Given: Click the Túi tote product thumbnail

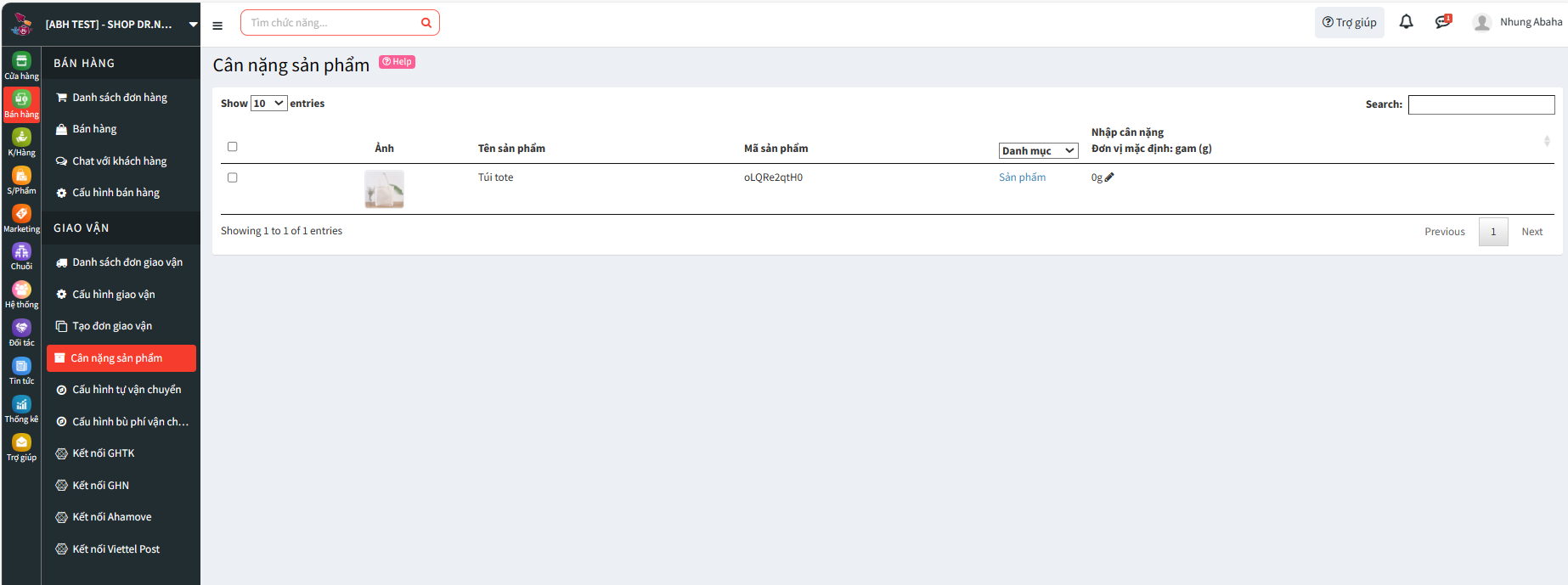Looking at the screenshot, I should [x=384, y=188].
